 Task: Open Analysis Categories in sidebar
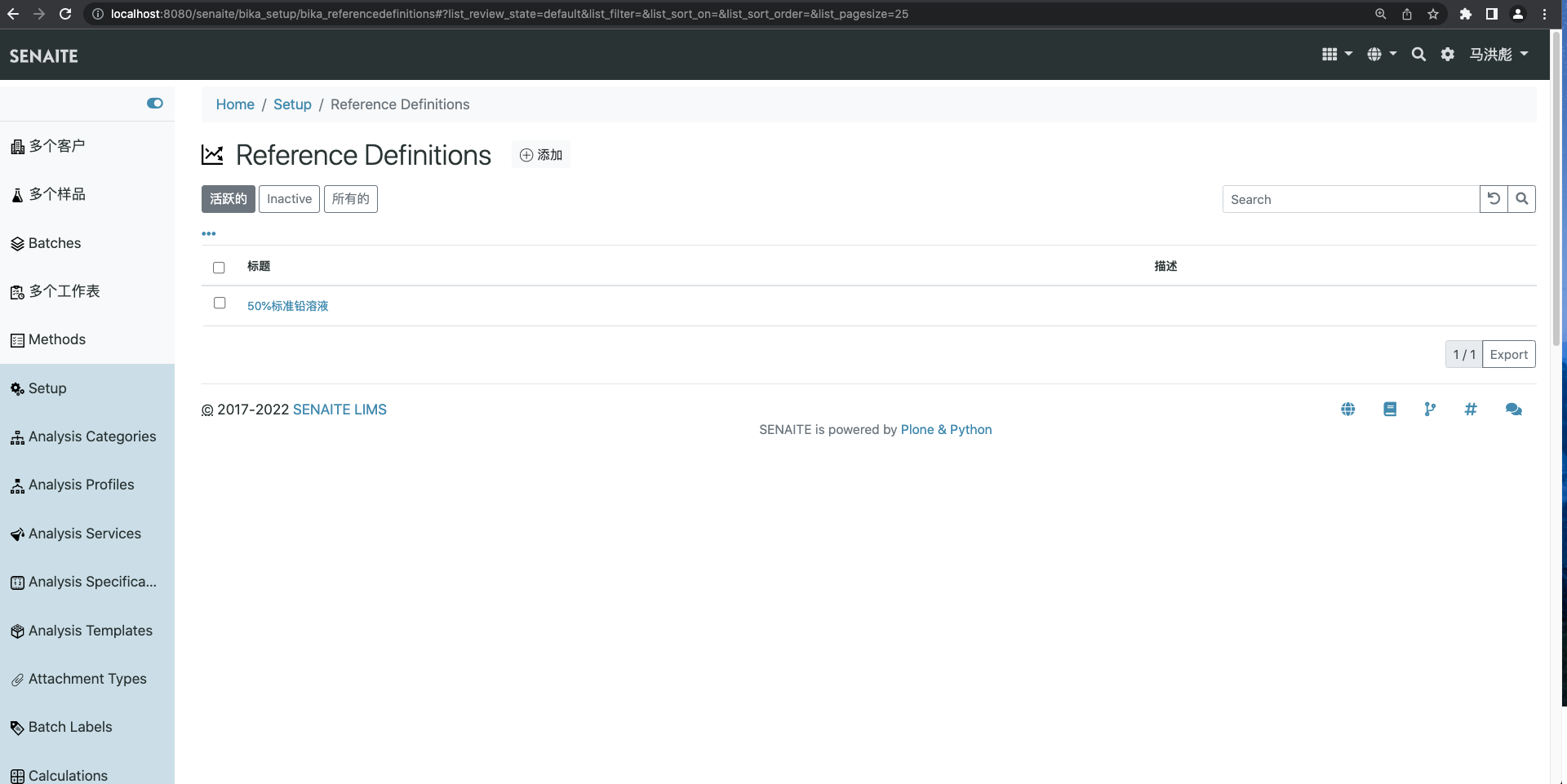coord(83,436)
